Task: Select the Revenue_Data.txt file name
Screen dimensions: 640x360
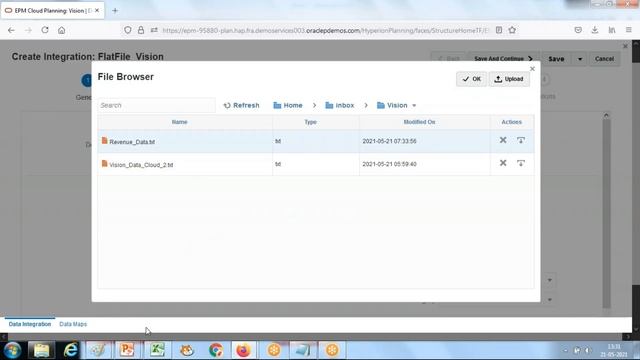Action: coord(132,142)
